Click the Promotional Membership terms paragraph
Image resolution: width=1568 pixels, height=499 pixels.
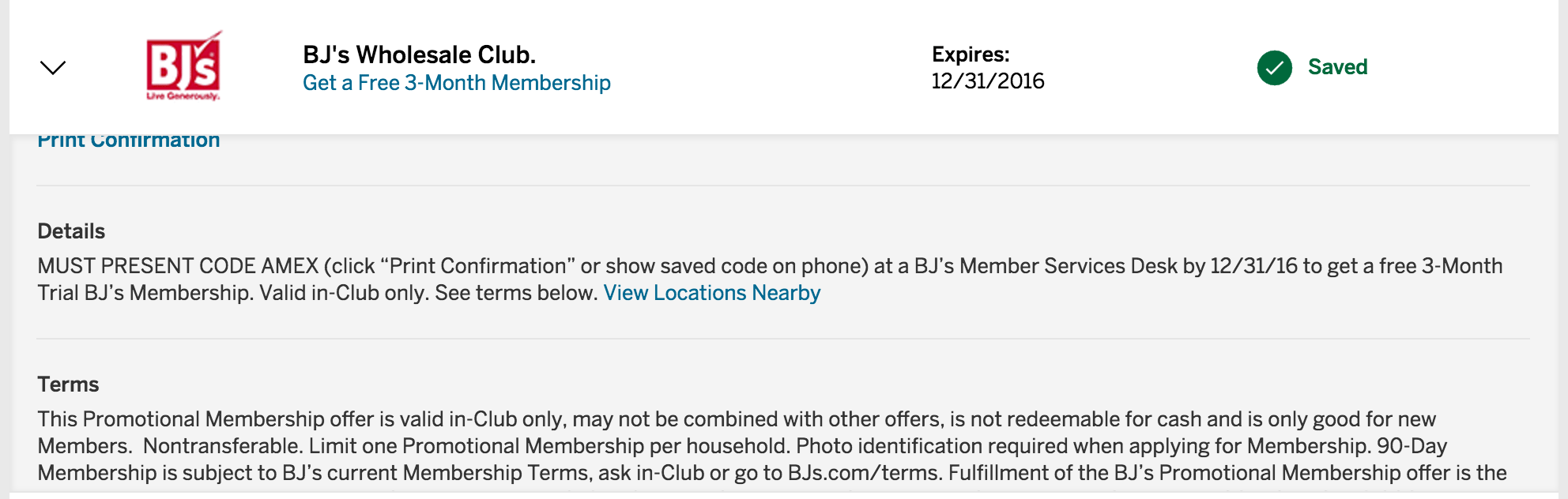point(772,446)
